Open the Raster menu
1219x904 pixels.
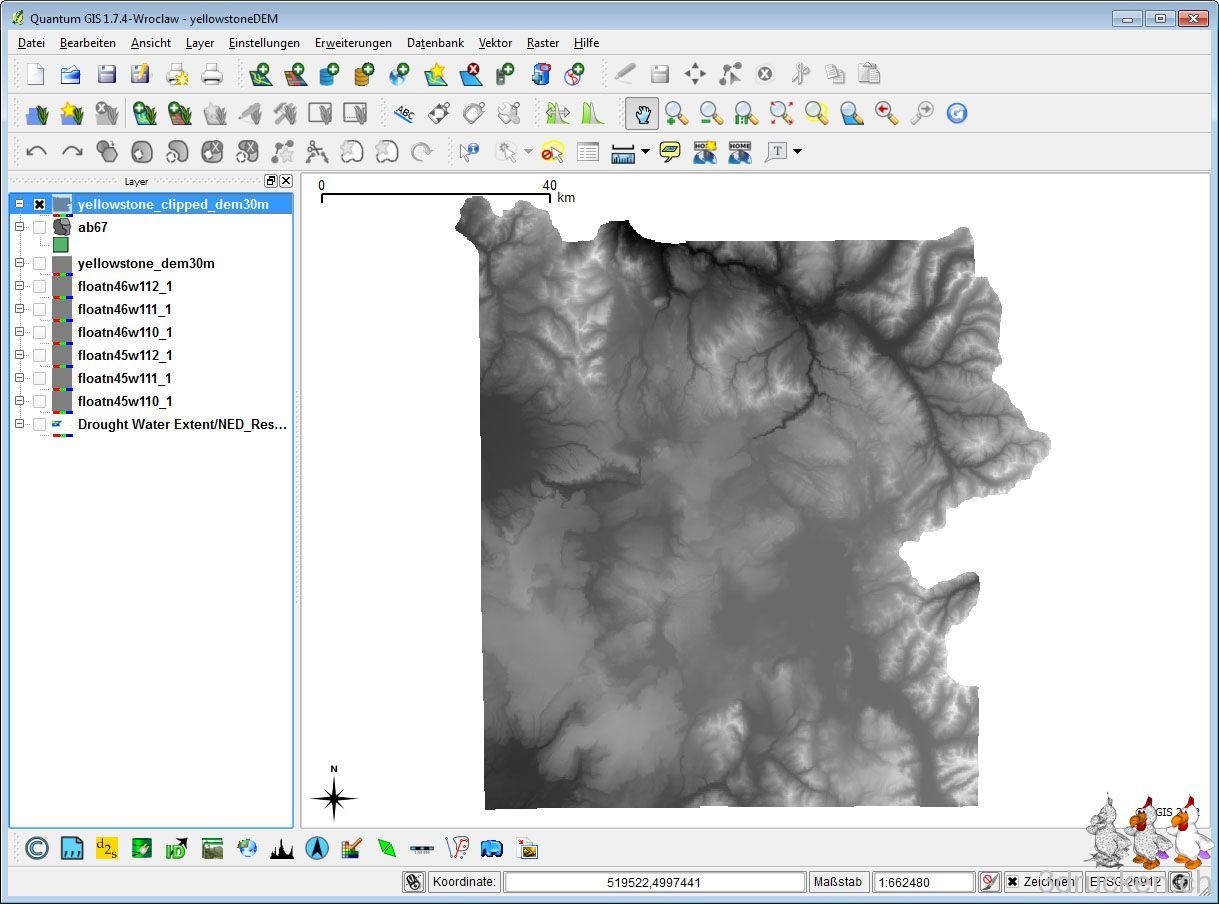pyautogui.click(x=543, y=43)
